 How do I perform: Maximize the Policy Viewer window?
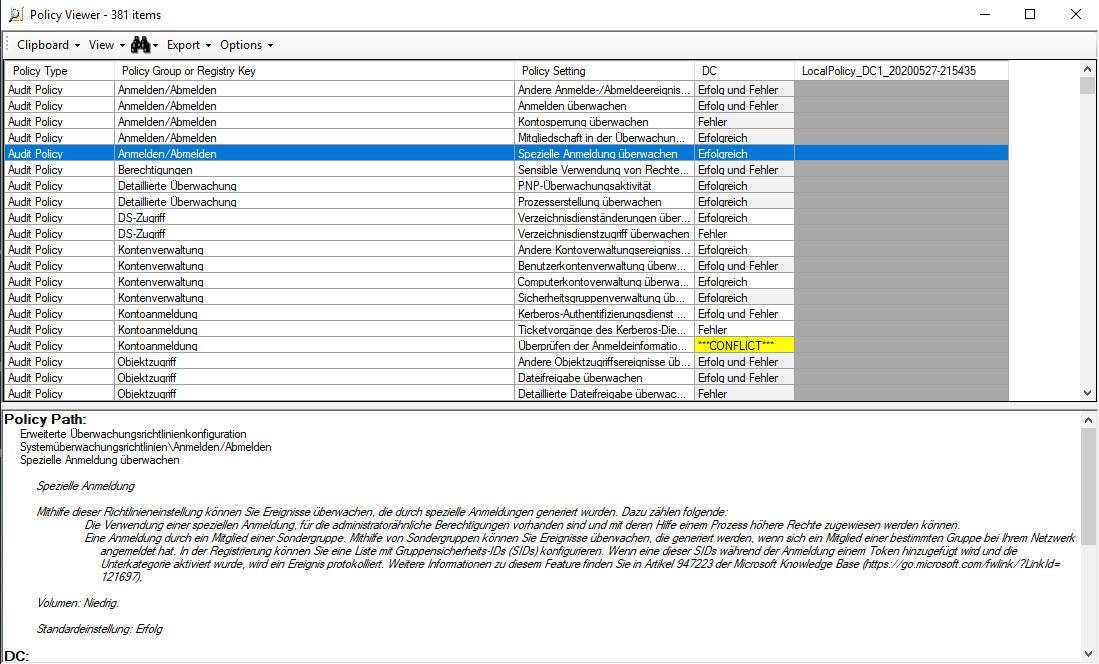tap(1030, 15)
